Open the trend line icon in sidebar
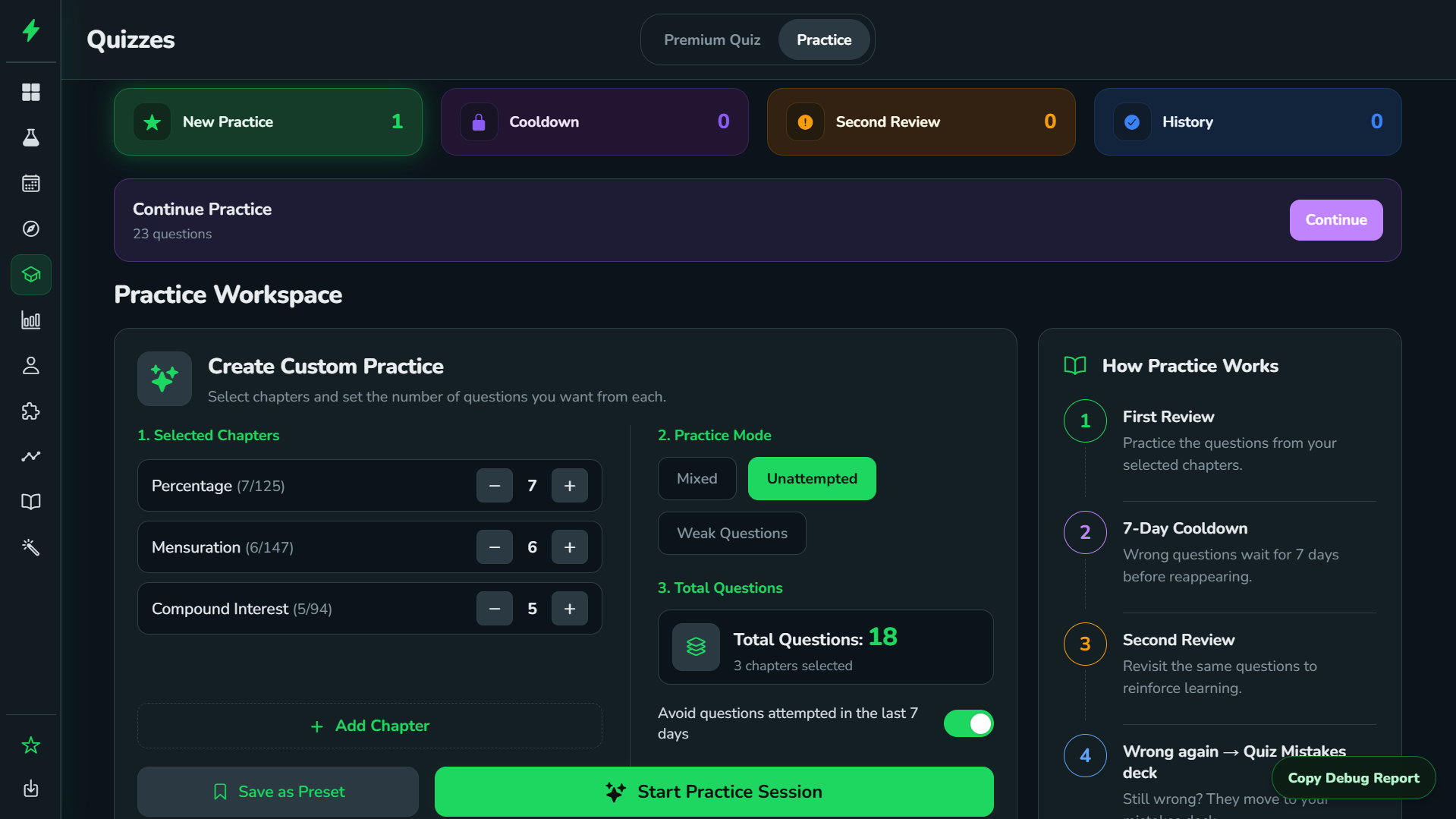 tap(31, 456)
